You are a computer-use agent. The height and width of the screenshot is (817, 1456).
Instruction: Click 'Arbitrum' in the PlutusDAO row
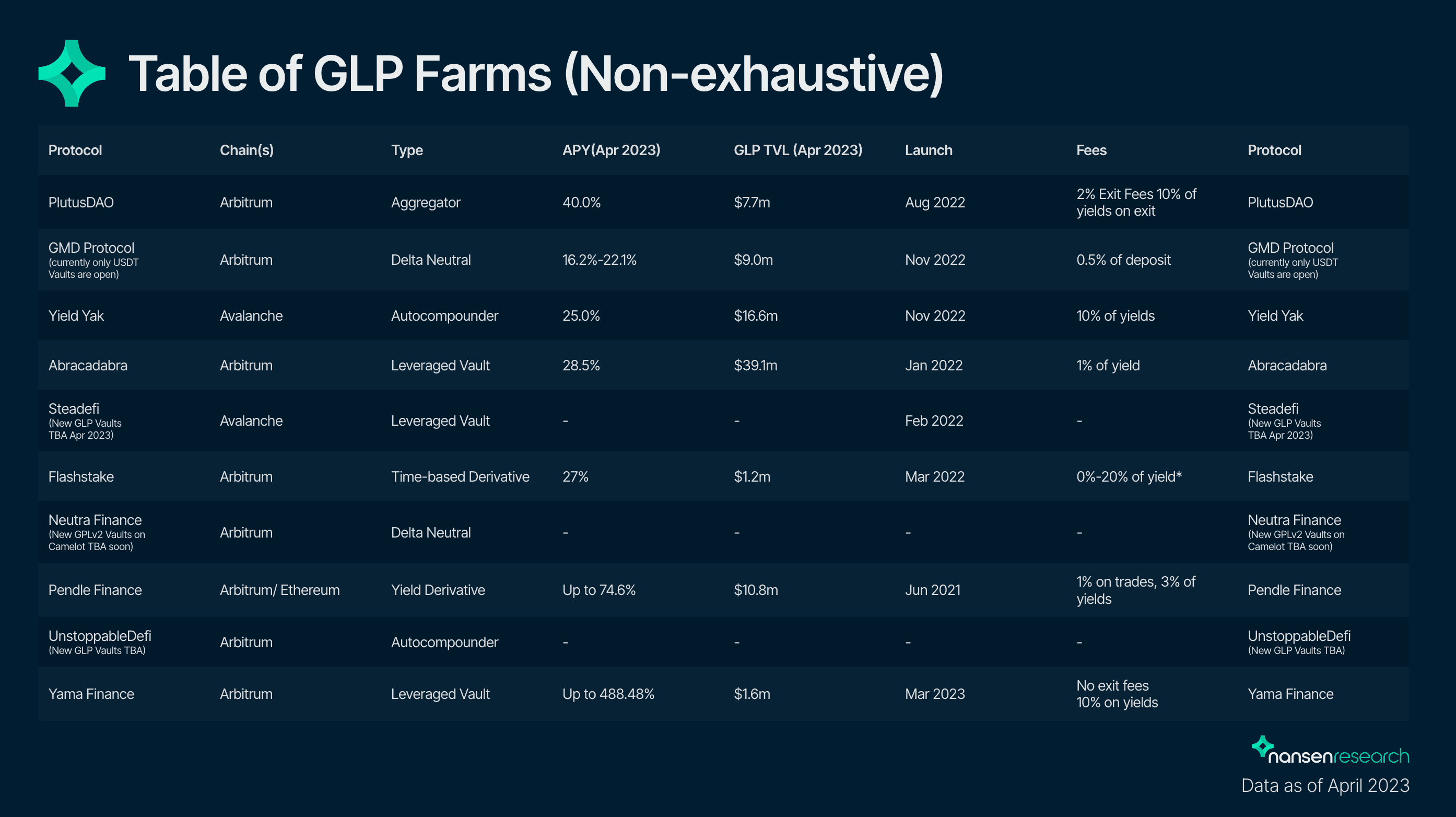click(x=246, y=202)
